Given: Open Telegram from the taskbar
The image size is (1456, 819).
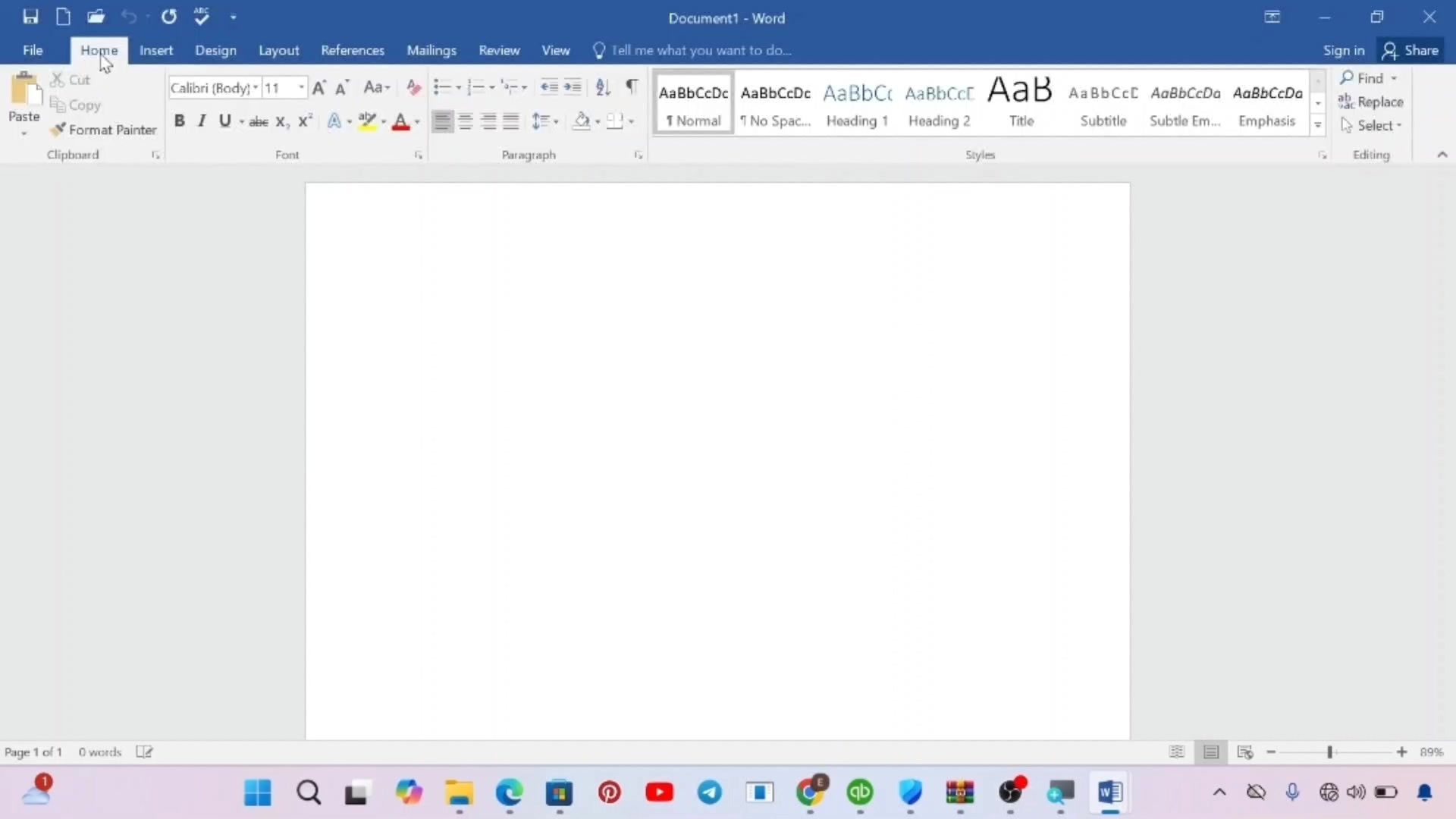Looking at the screenshot, I should [710, 792].
